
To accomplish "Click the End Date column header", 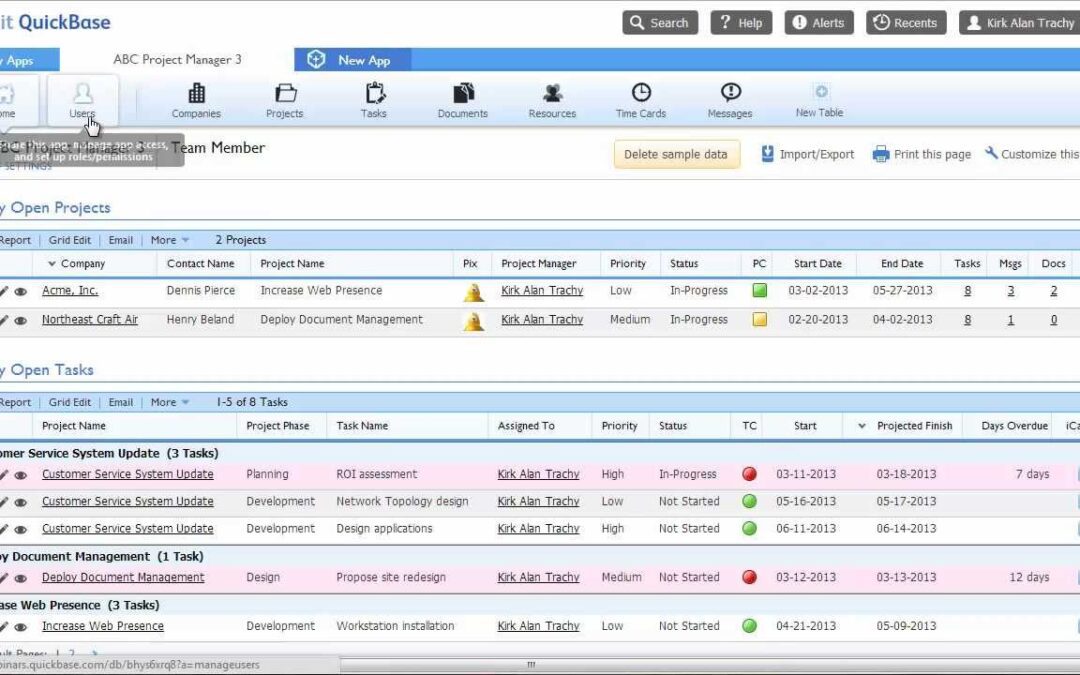I will [902, 263].
